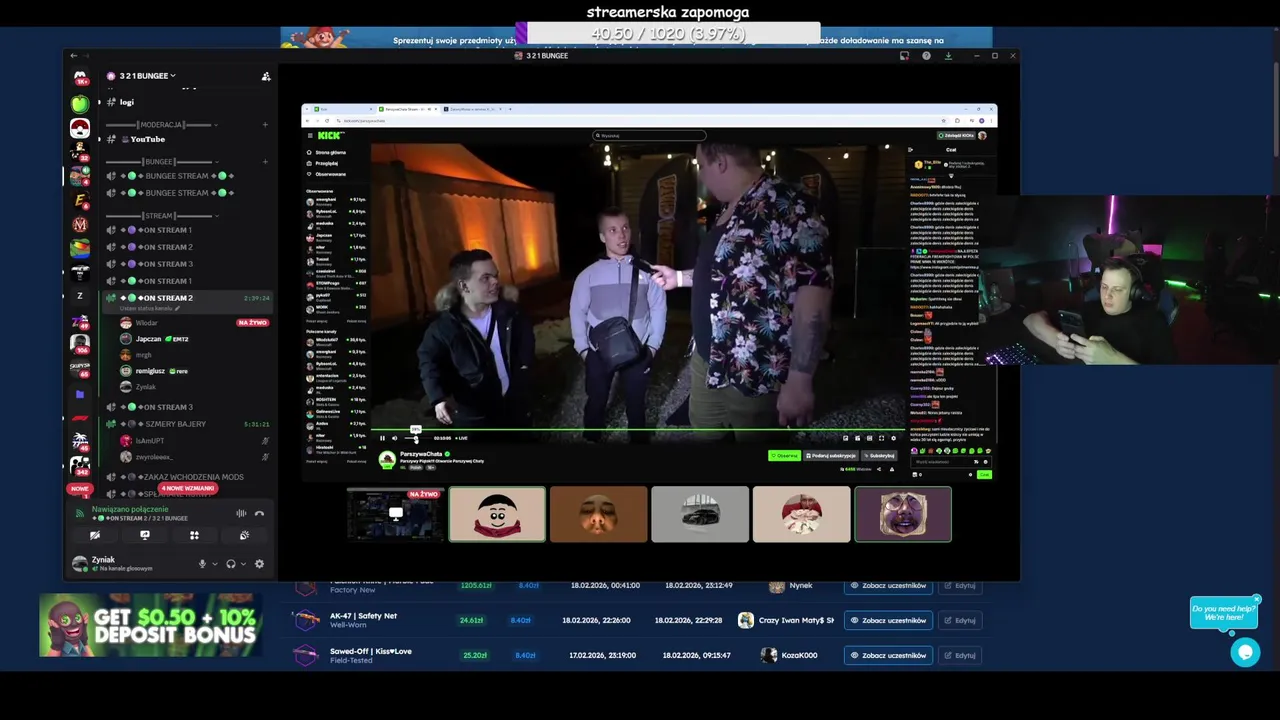Click Zobacz uczestników for Sawed-Off Kiss Love
Image resolution: width=1280 pixels, height=720 pixels.
(888, 655)
